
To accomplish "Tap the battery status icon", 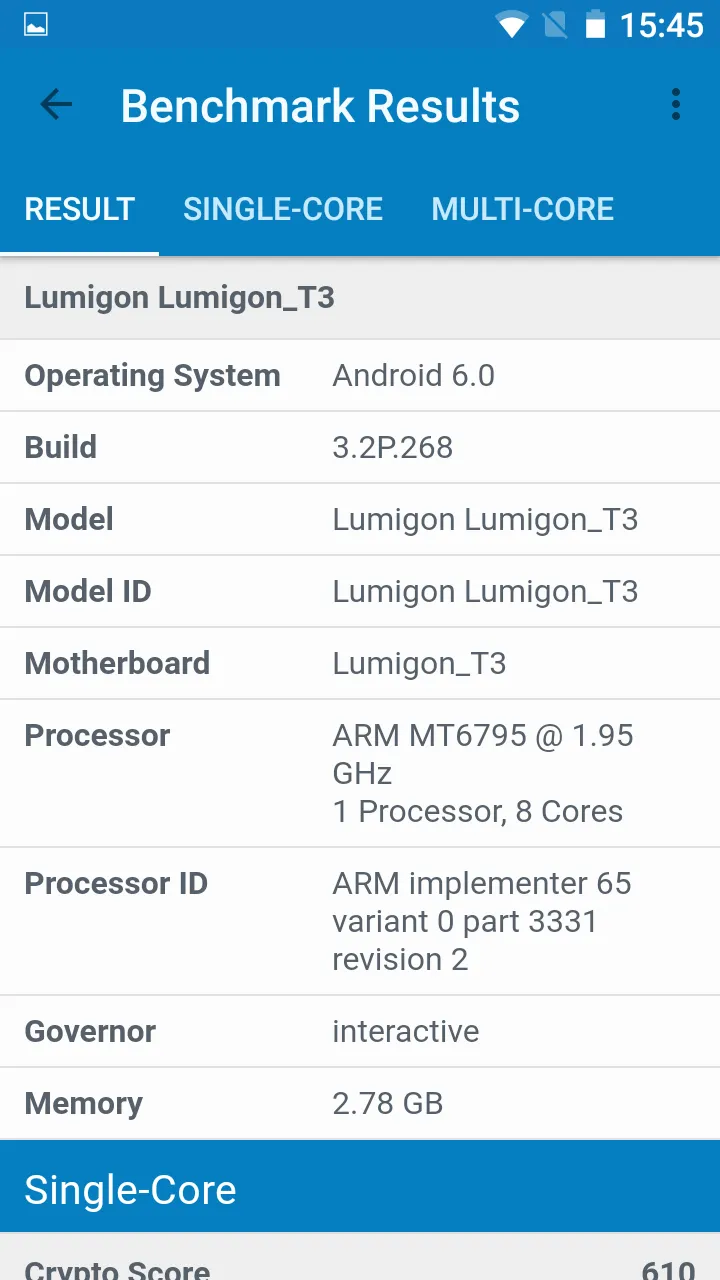I will (x=595, y=25).
